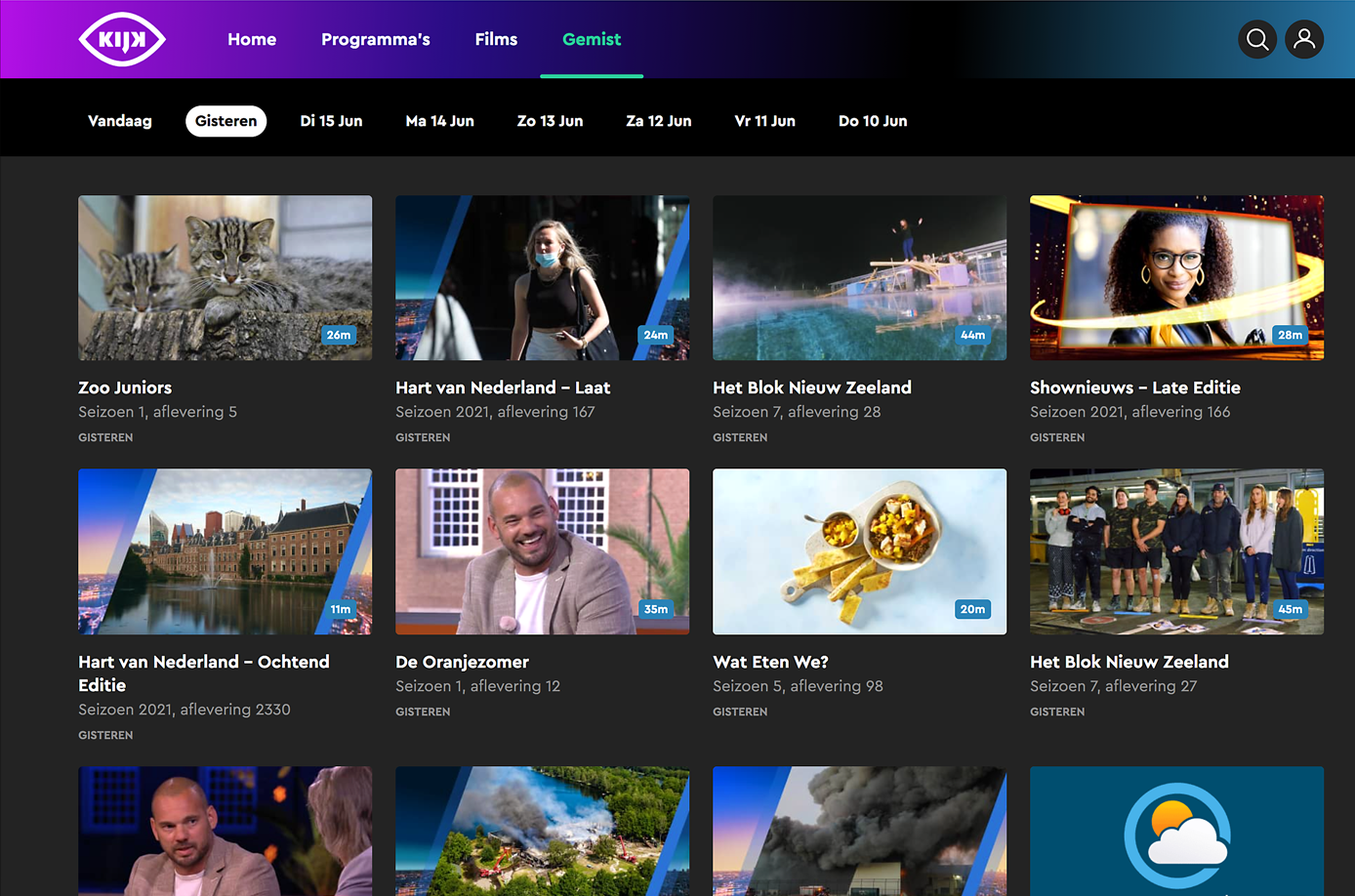Click 'Seizoen 7, aflevering 27' text

(x=1113, y=686)
